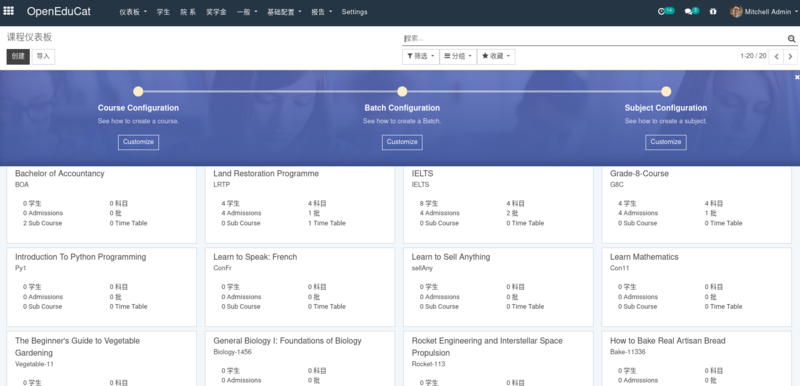
Task: Click the OpenEduCat brand title
Action: 59,11
